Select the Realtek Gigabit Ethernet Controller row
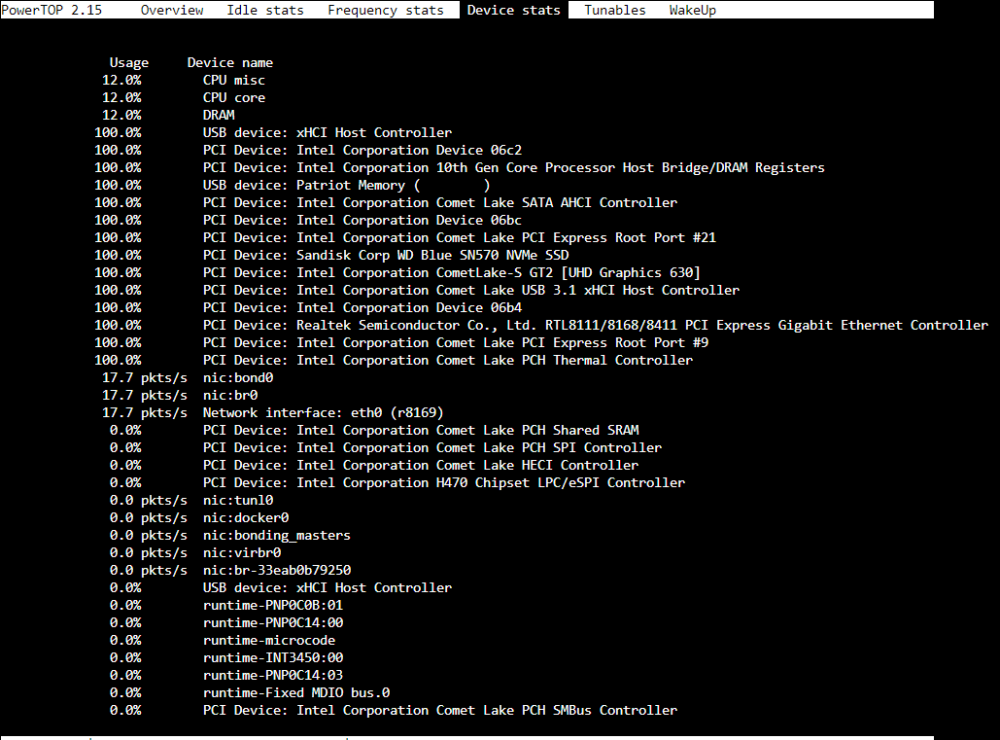1000x740 pixels. tap(541, 325)
